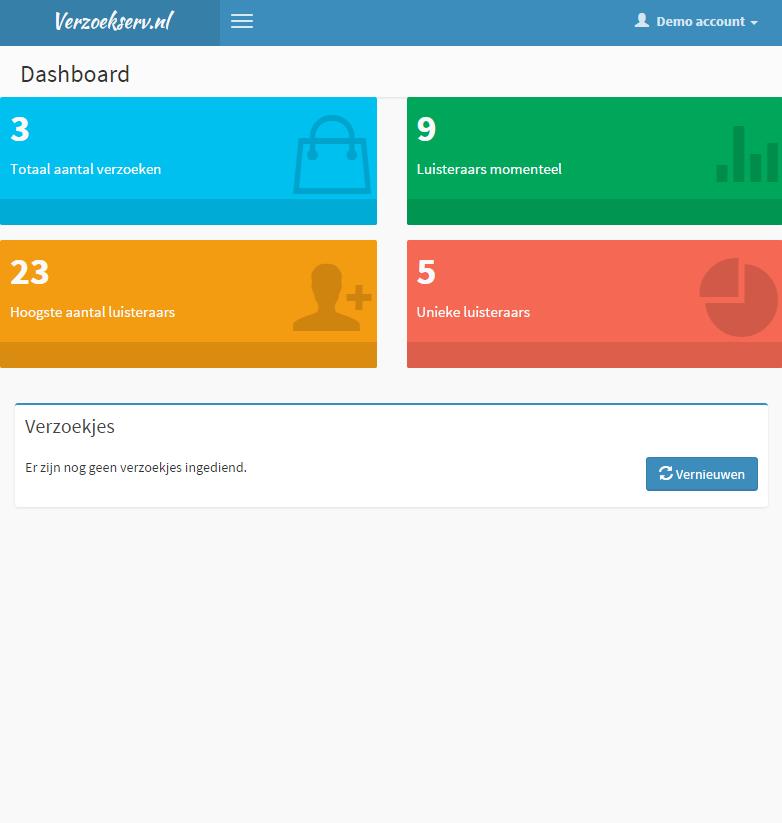The height and width of the screenshot is (823, 782).
Task: Open the Demo account dropdown
Action: pyautogui.click(x=696, y=22)
